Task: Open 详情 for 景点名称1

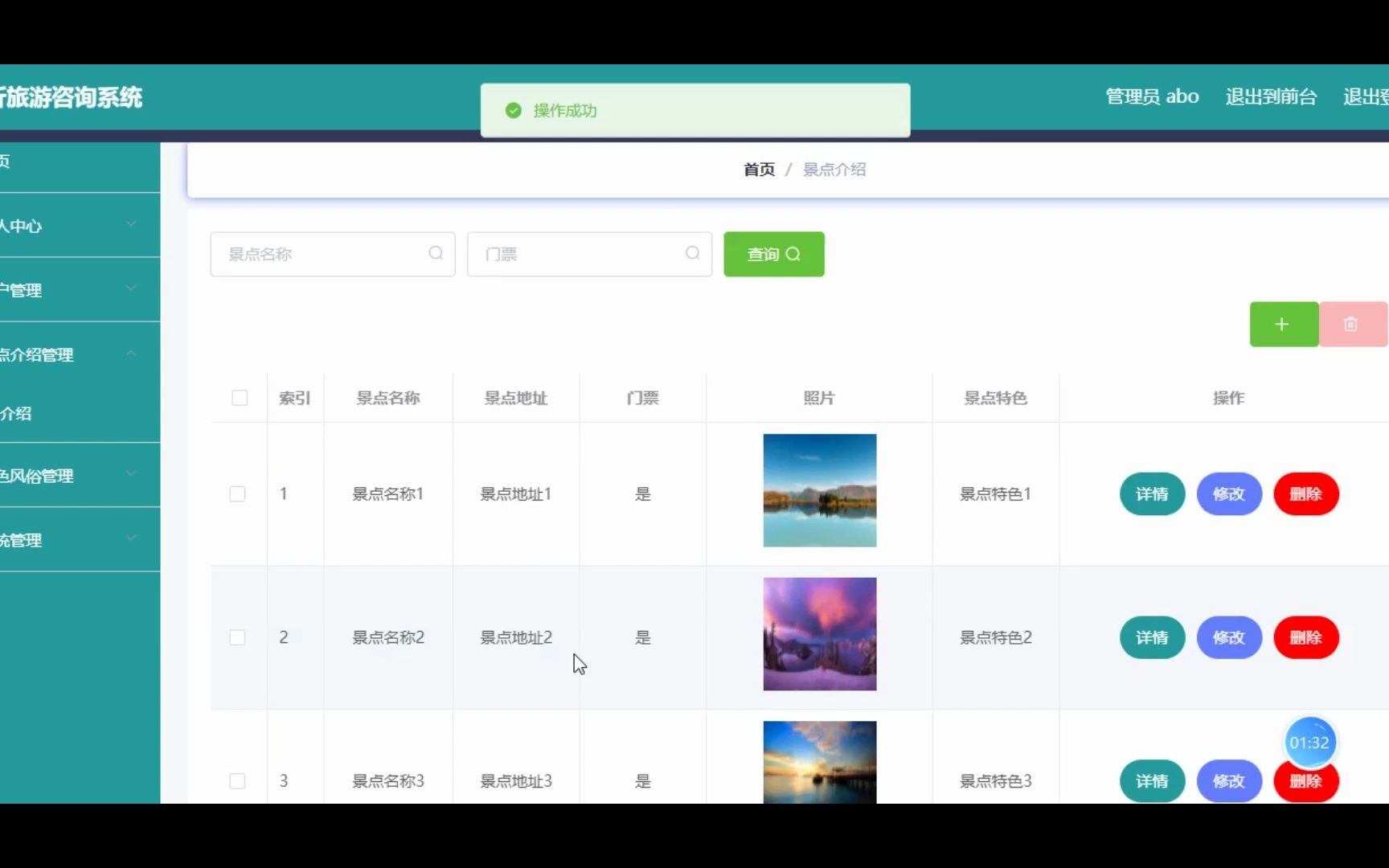Action: tap(1152, 493)
